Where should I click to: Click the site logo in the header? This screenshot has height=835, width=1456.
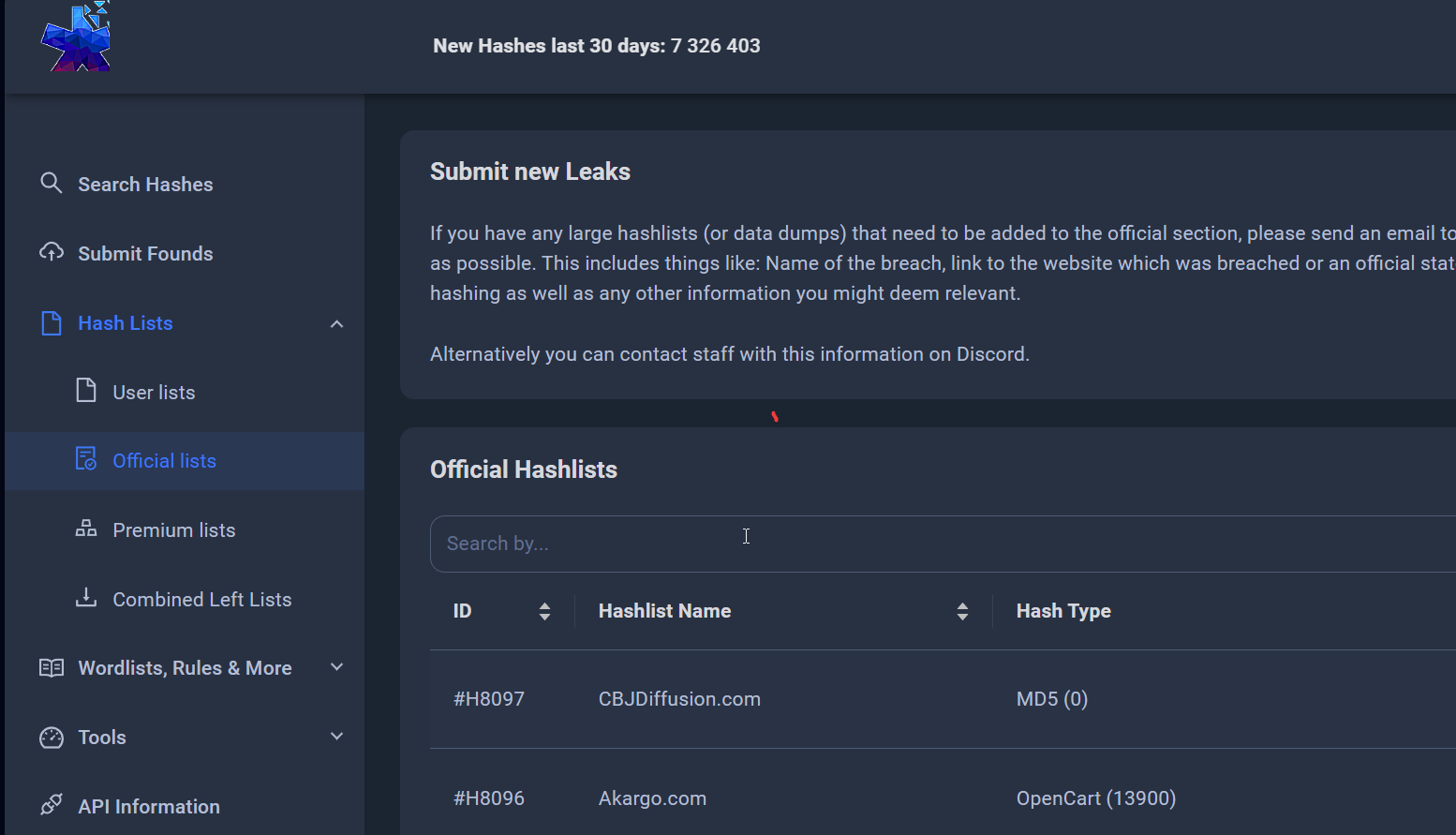pyautogui.click(x=77, y=38)
